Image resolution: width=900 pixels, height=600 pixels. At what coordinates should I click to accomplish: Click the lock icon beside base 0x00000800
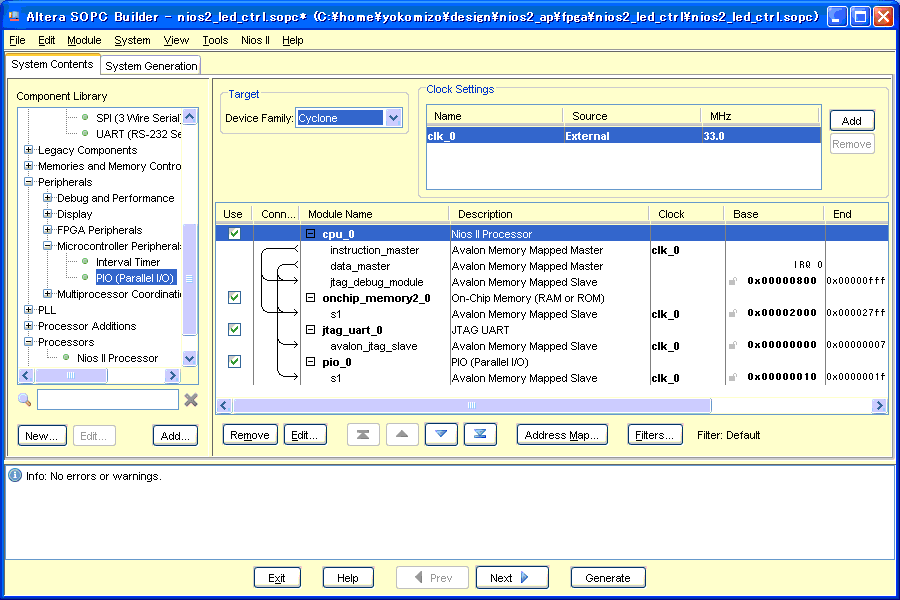click(733, 281)
